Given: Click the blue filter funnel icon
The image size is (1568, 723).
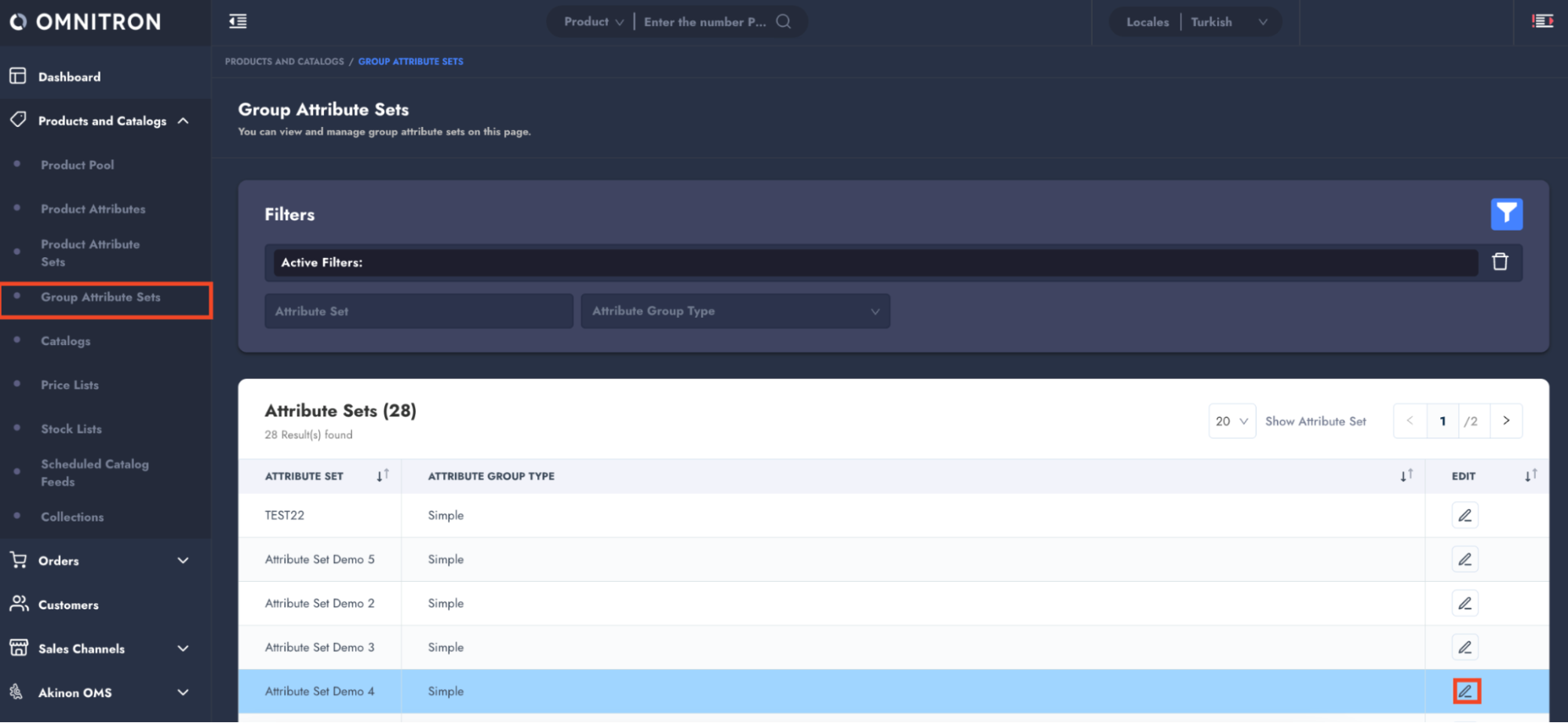Looking at the screenshot, I should tap(1506, 214).
